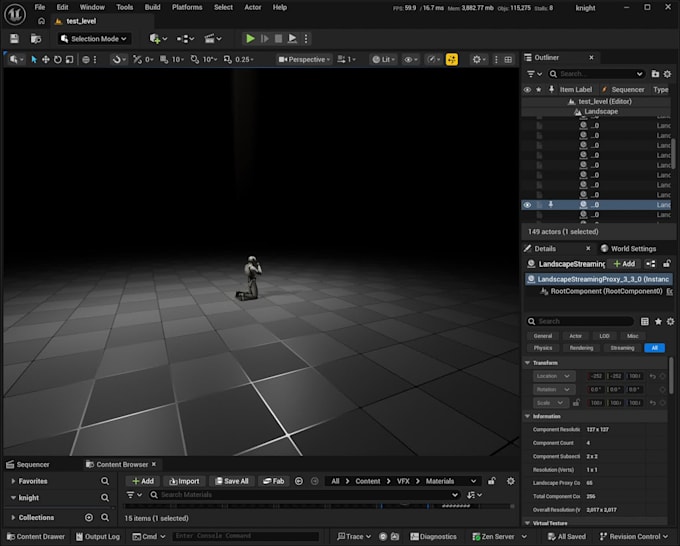The height and width of the screenshot is (546, 680).
Task: Open the Outliner settings gear
Action: tap(667, 74)
